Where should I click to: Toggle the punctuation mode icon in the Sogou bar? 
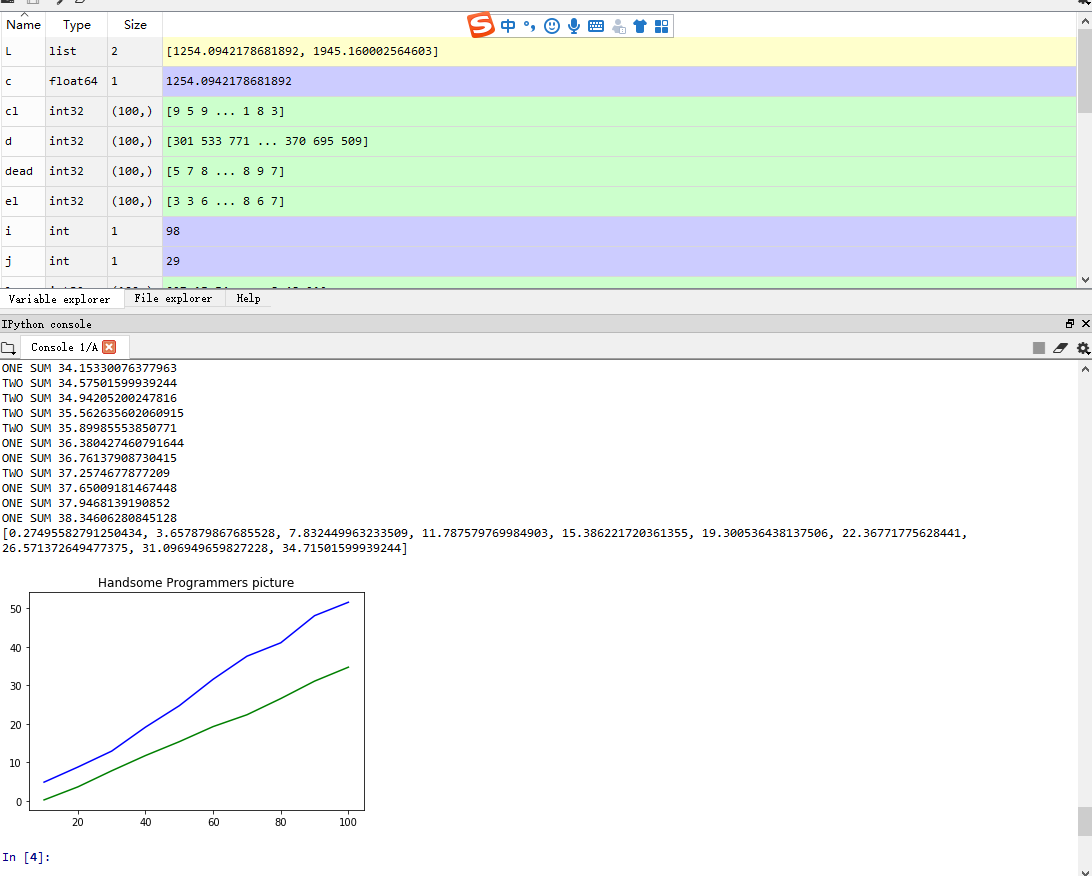(x=530, y=26)
